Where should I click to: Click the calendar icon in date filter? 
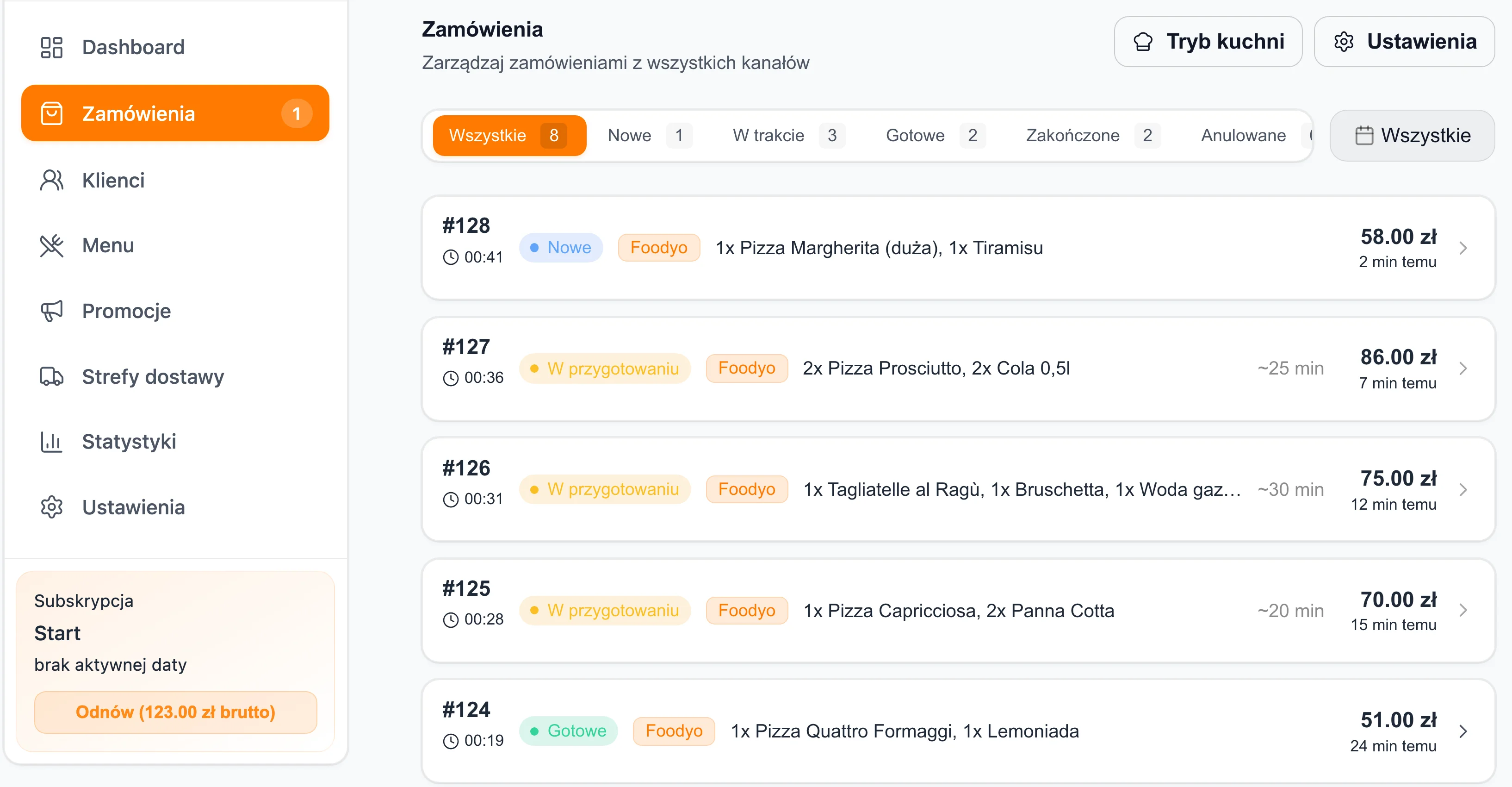[1364, 136]
